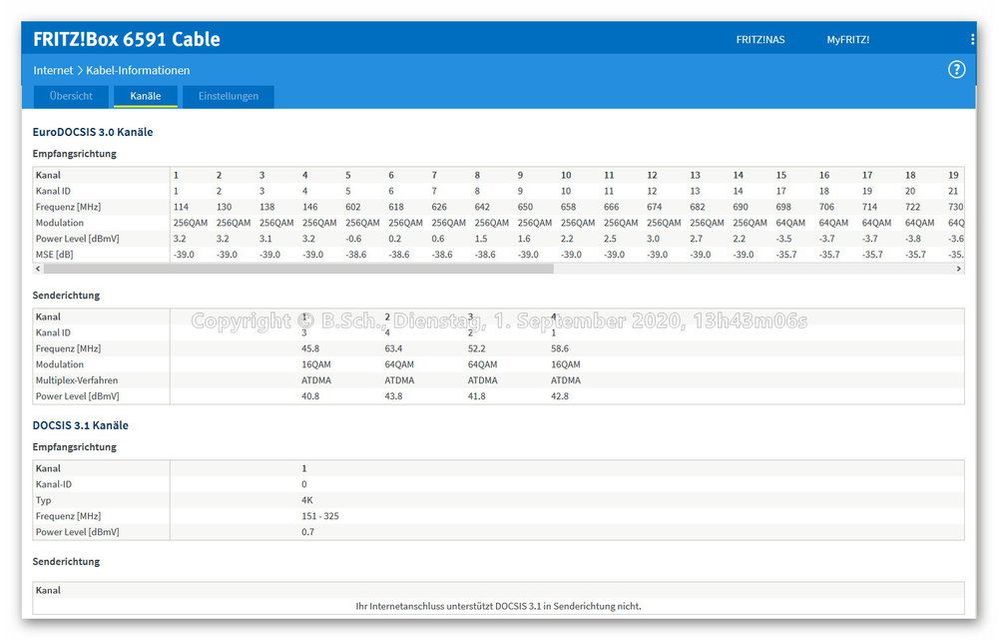Viewport: 998px width, 640px height.
Task: Open MyFRITZ! link in header
Action: [x=848, y=39]
